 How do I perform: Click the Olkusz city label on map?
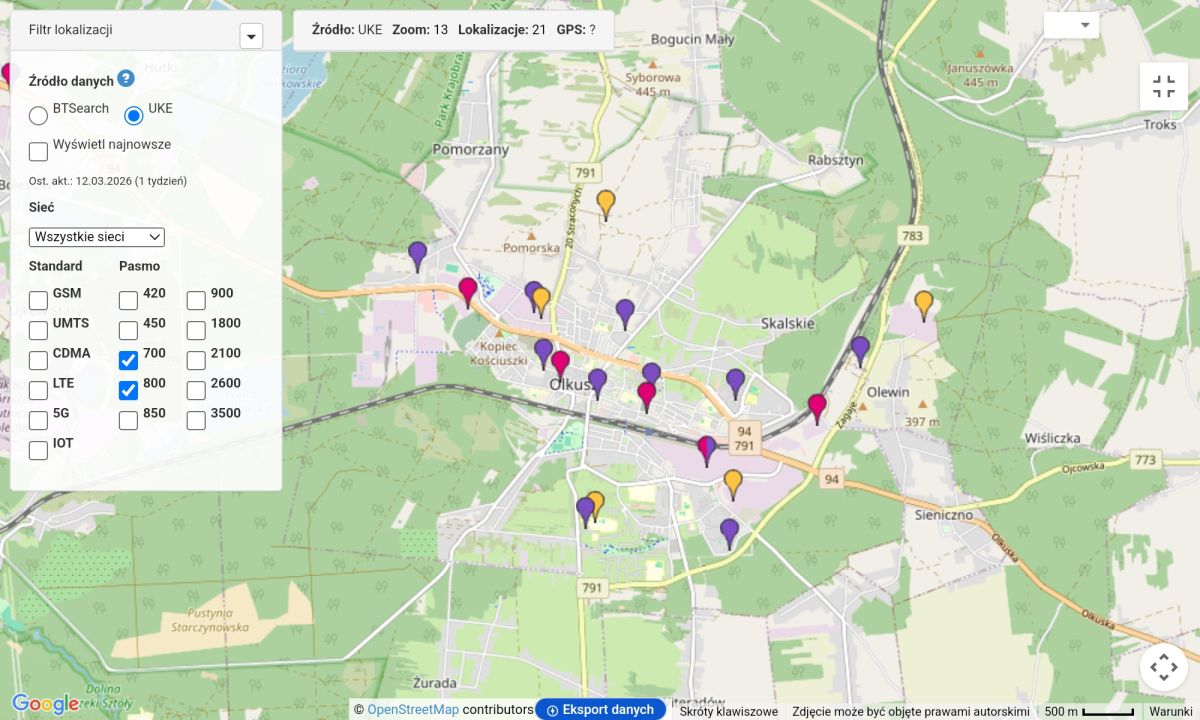(573, 385)
